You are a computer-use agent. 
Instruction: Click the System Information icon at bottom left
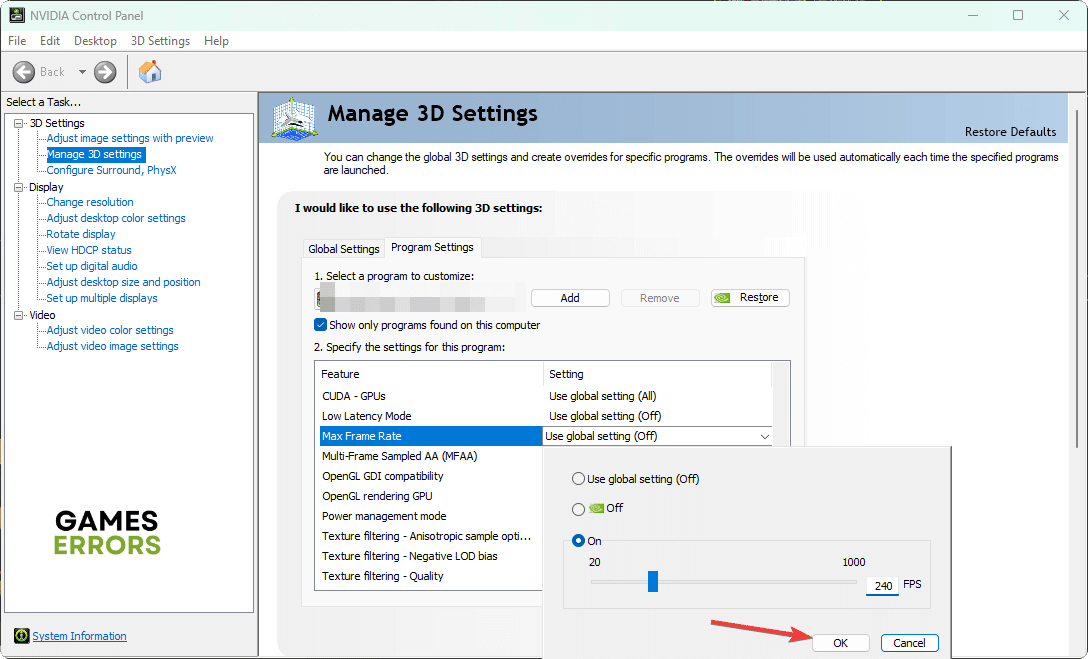[x=21, y=636]
